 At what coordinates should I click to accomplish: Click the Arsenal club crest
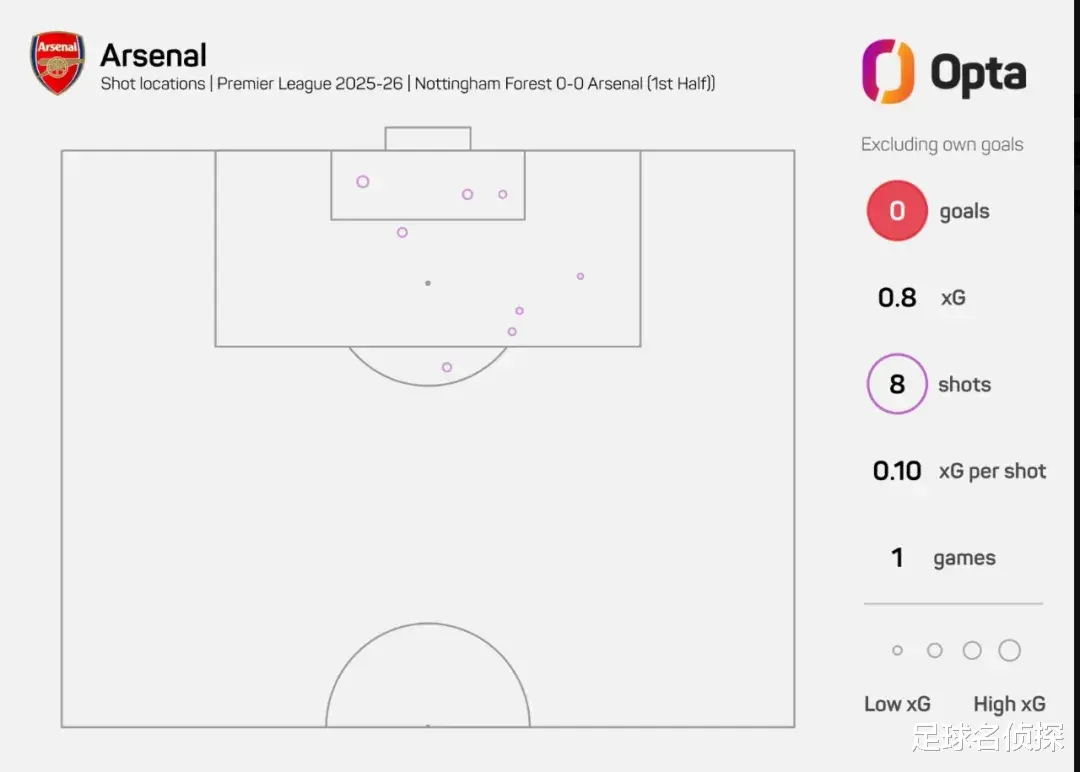[57, 63]
